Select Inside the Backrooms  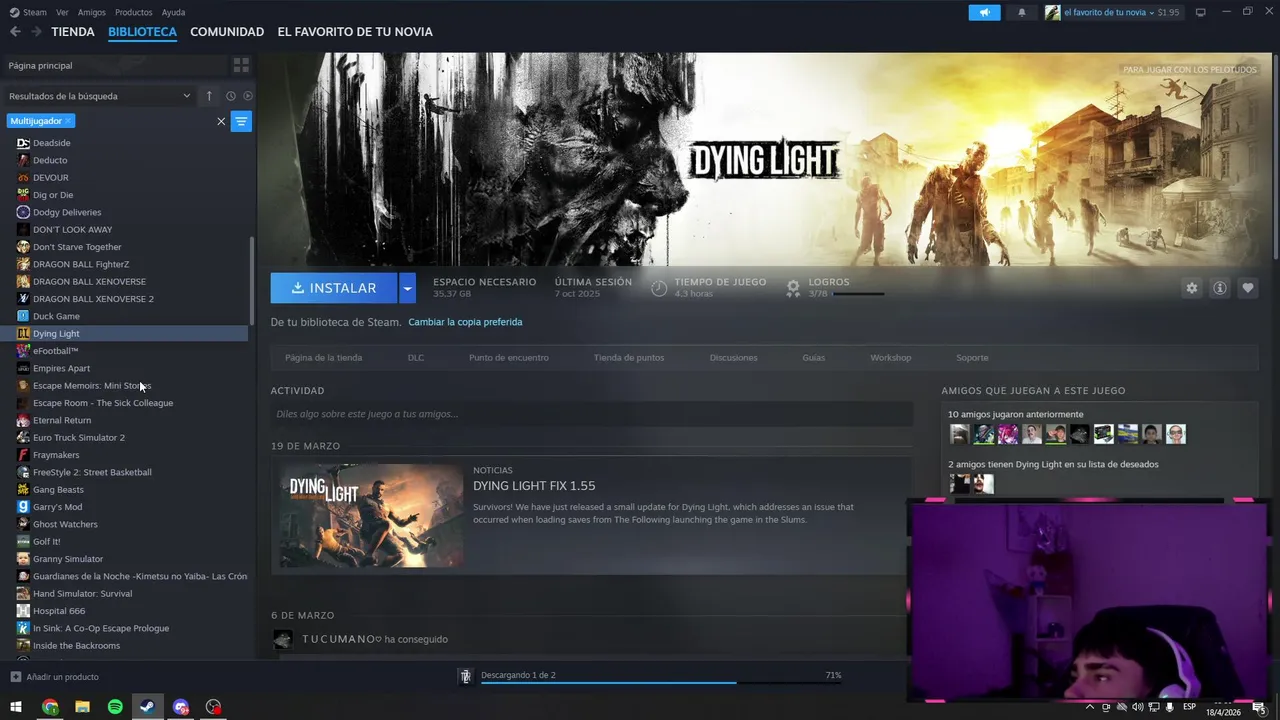[x=76, y=646]
